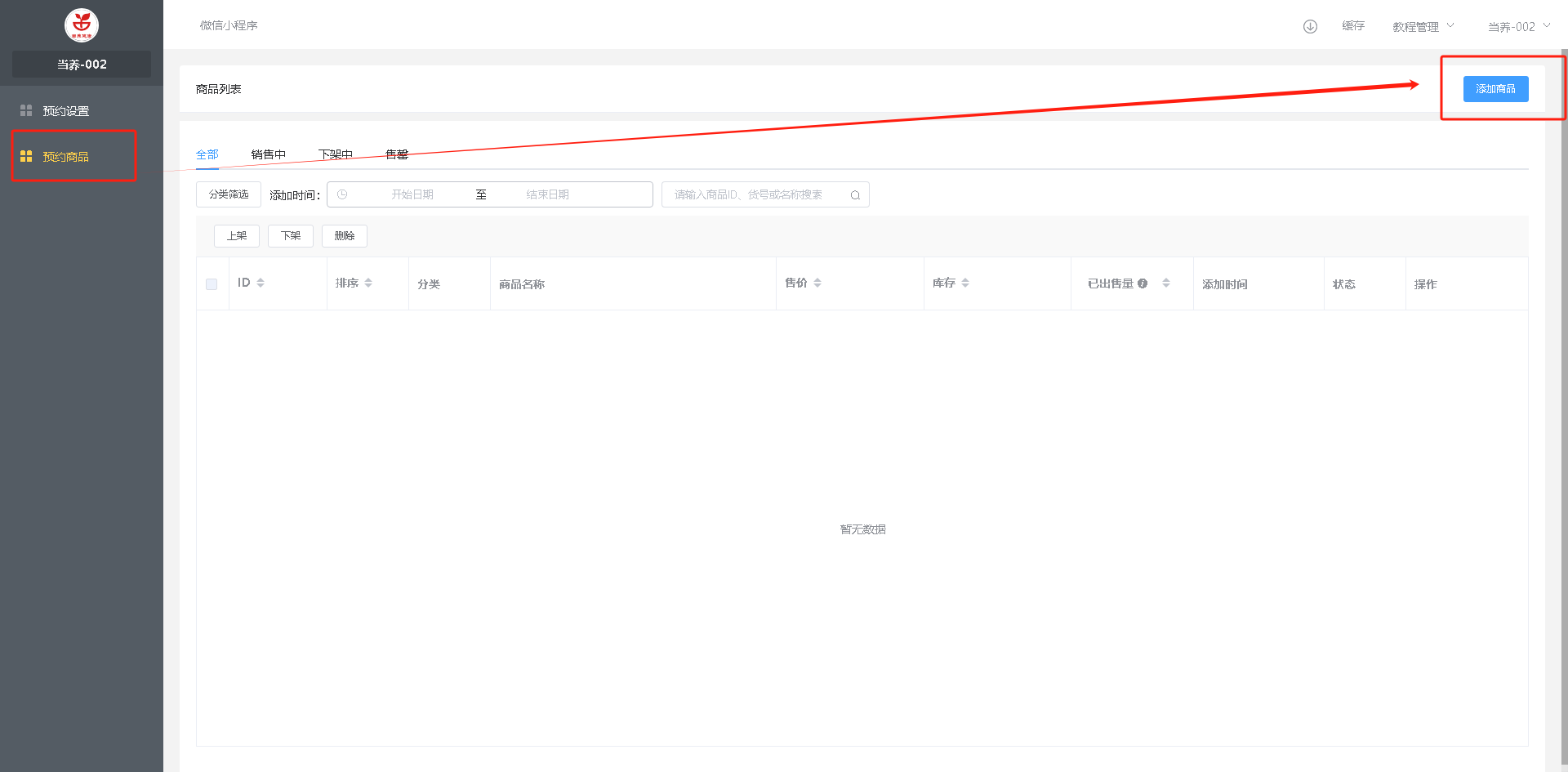Click the store logo avatar
This screenshot has height=772, width=1568.
[x=82, y=25]
